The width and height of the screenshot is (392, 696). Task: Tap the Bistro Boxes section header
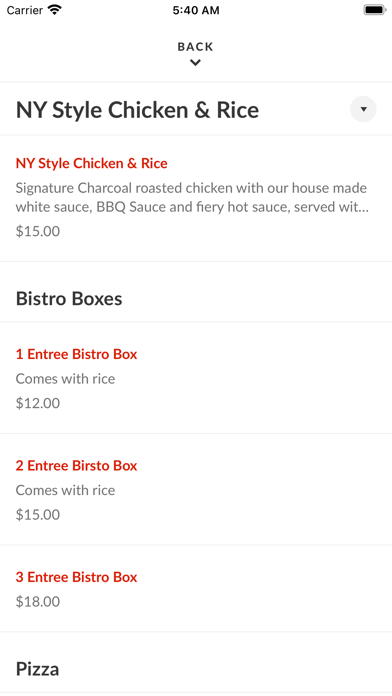pos(69,299)
